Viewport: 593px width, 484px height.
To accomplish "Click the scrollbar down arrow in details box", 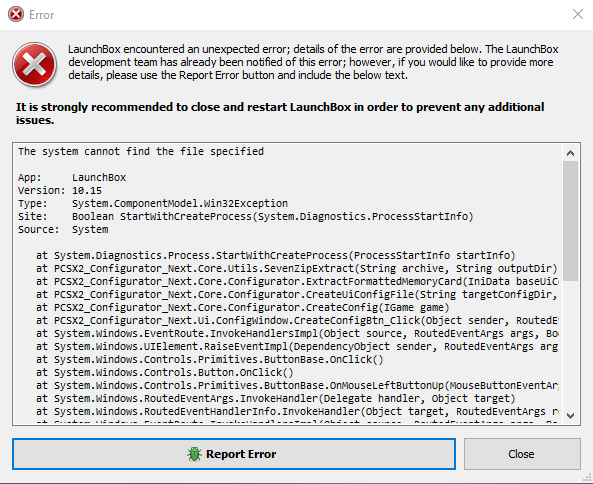I will pos(570,416).
